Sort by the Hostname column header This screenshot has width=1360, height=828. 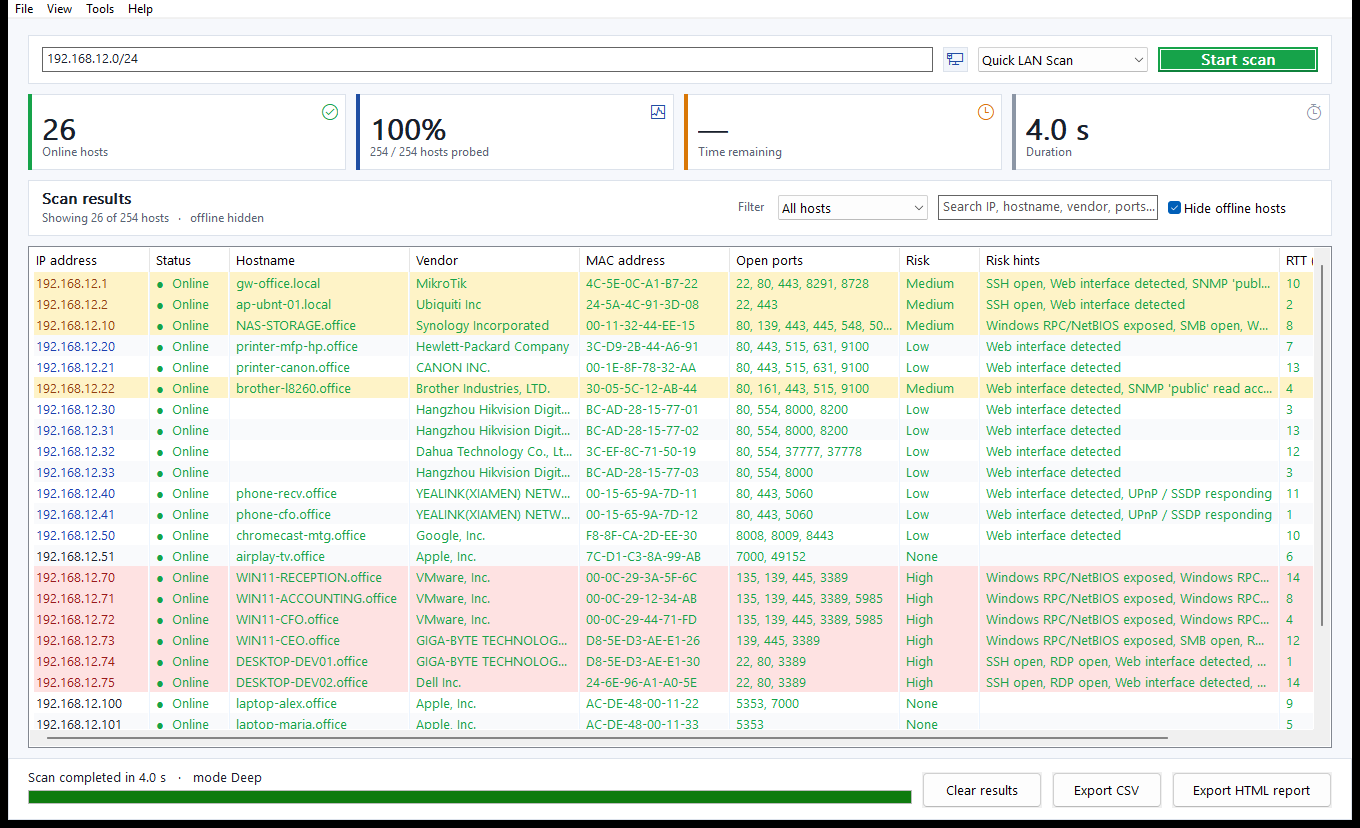pyautogui.click(x=319, y=260)
